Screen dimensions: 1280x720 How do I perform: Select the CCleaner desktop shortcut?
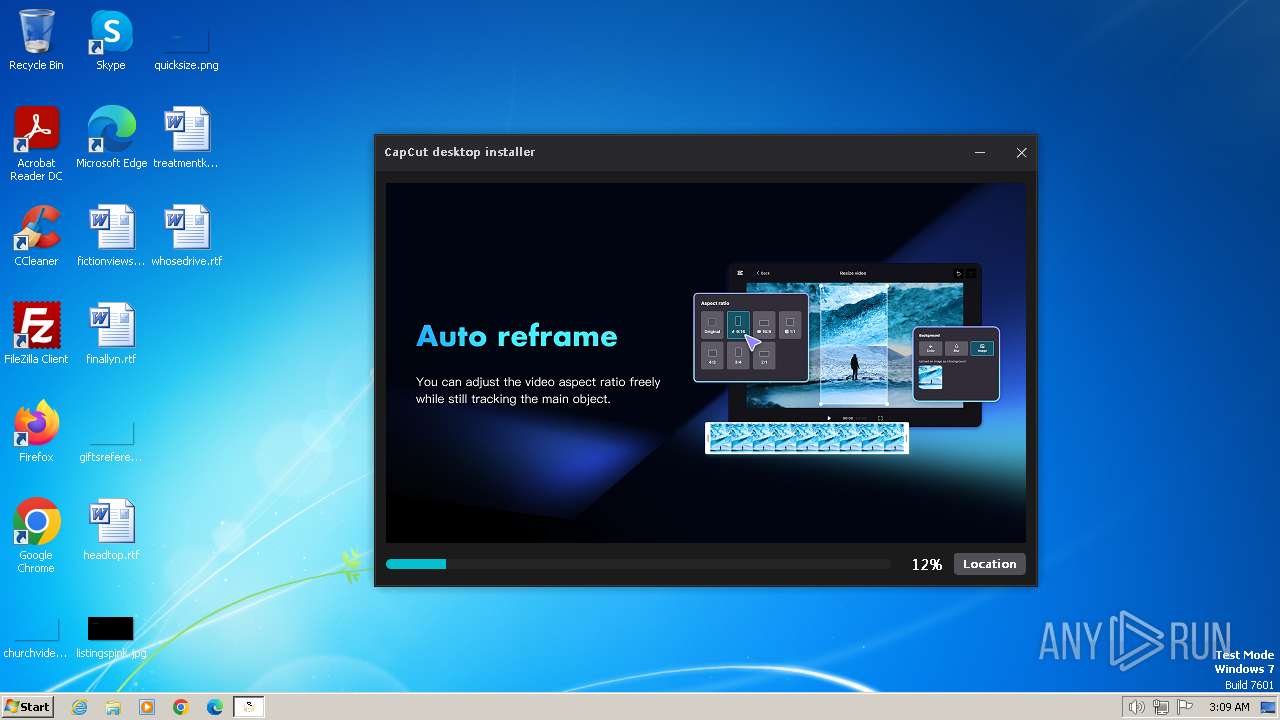tap(36, 237)
